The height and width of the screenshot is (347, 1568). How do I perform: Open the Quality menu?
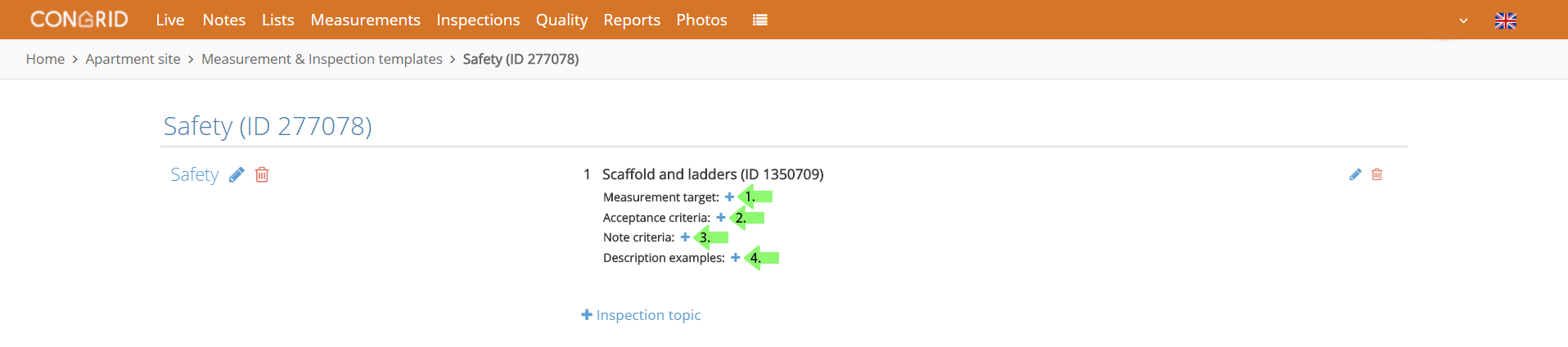[x=561, y=20]
